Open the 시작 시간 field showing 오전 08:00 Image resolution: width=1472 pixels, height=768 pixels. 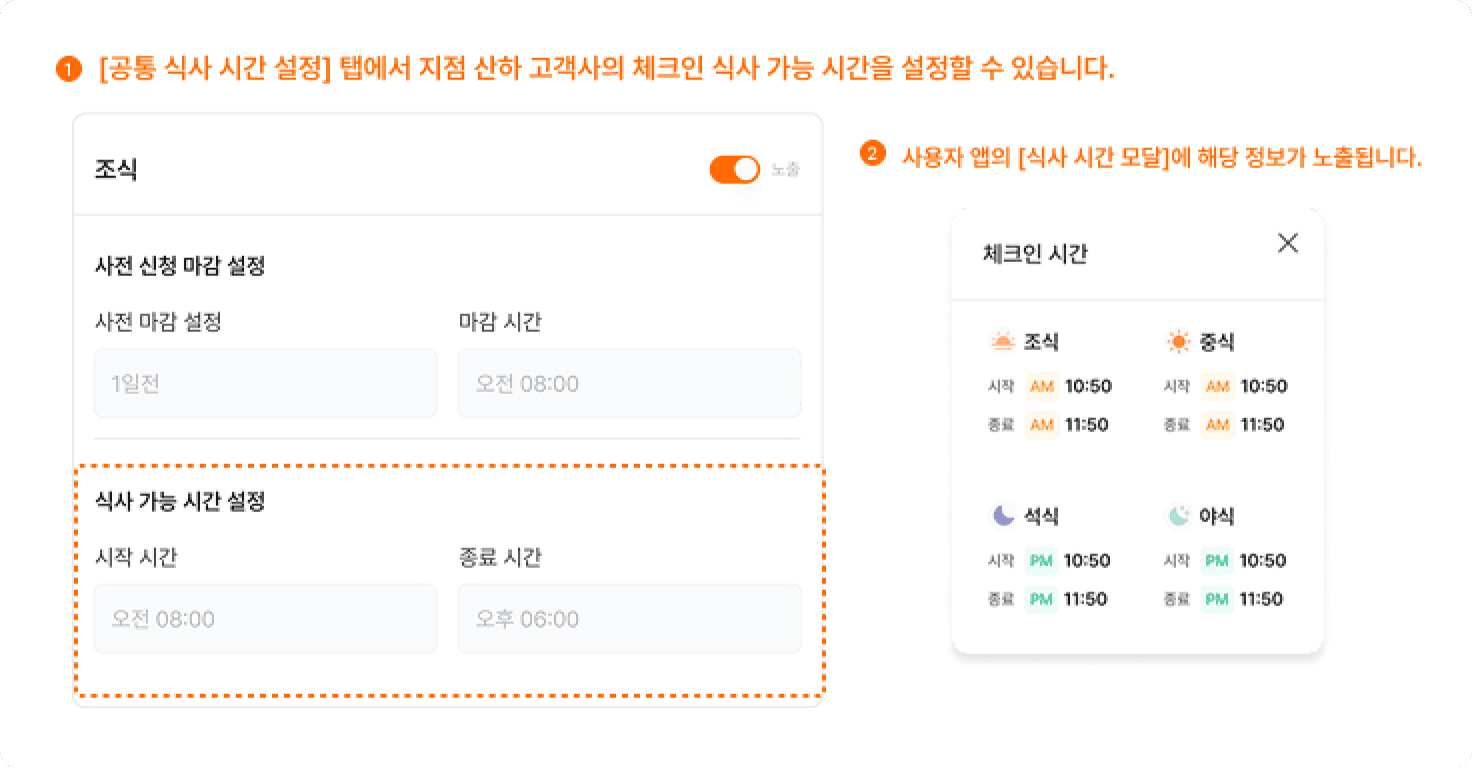266,619
